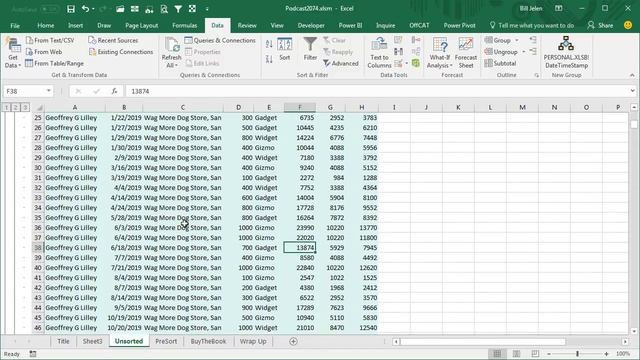The image size is (640, 360).
Task: Load data From Table/Range
Action: coord(55,63)
